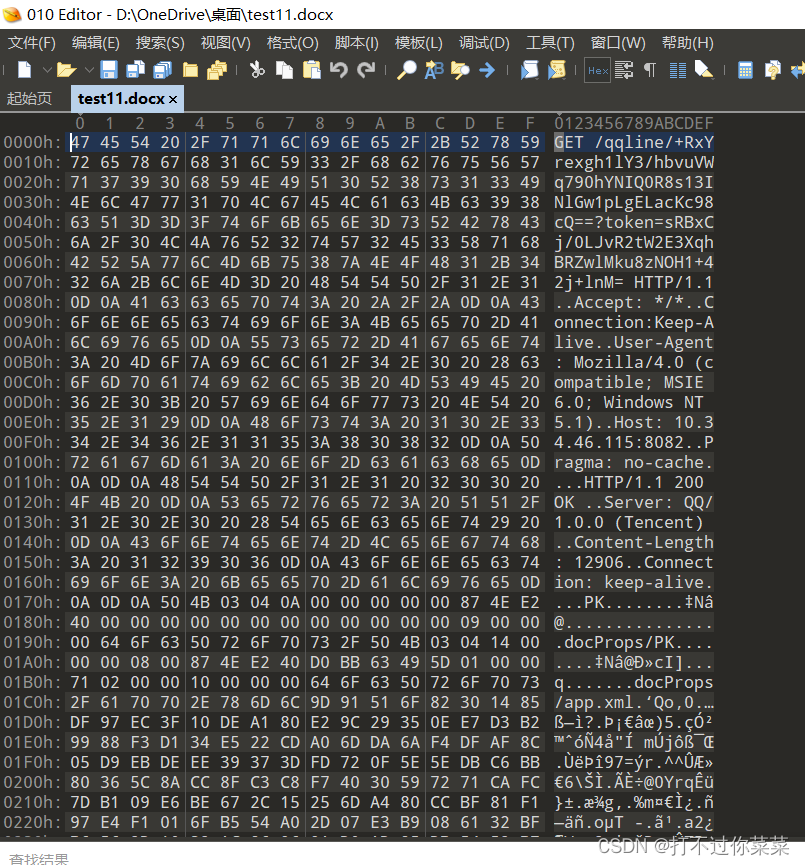Open the 文件(F) menu
This screenshot has height=865, width=805.
(31, 42)
